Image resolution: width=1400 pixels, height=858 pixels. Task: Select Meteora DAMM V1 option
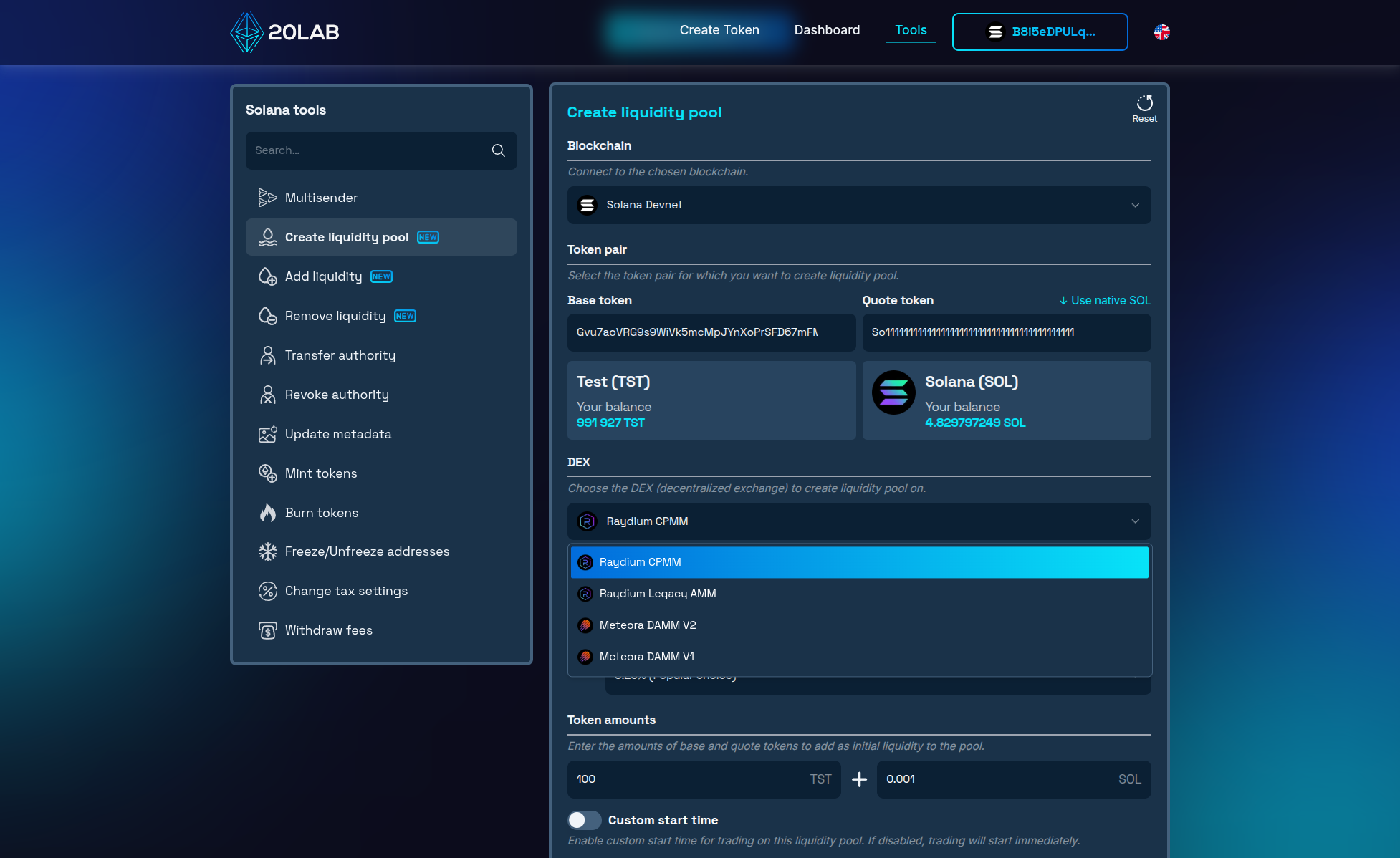click(x=859, y=657)
